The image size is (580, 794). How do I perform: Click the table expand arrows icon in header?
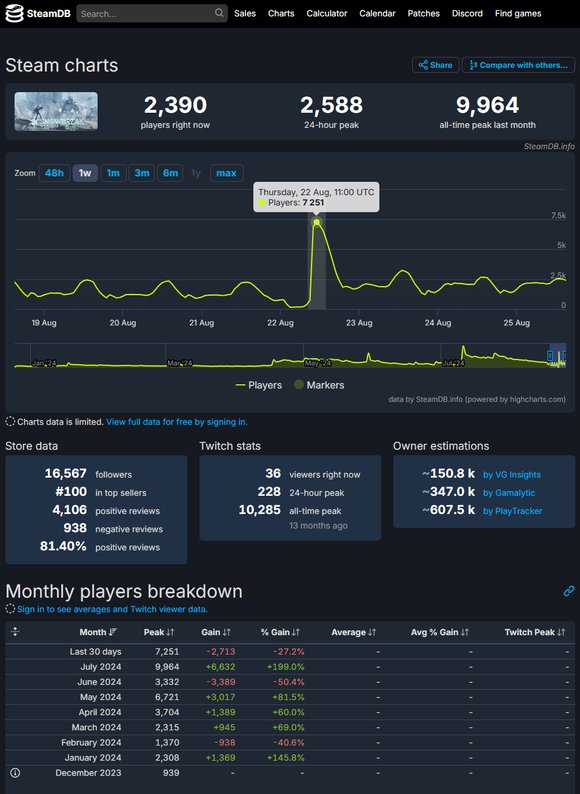point(15,631)
